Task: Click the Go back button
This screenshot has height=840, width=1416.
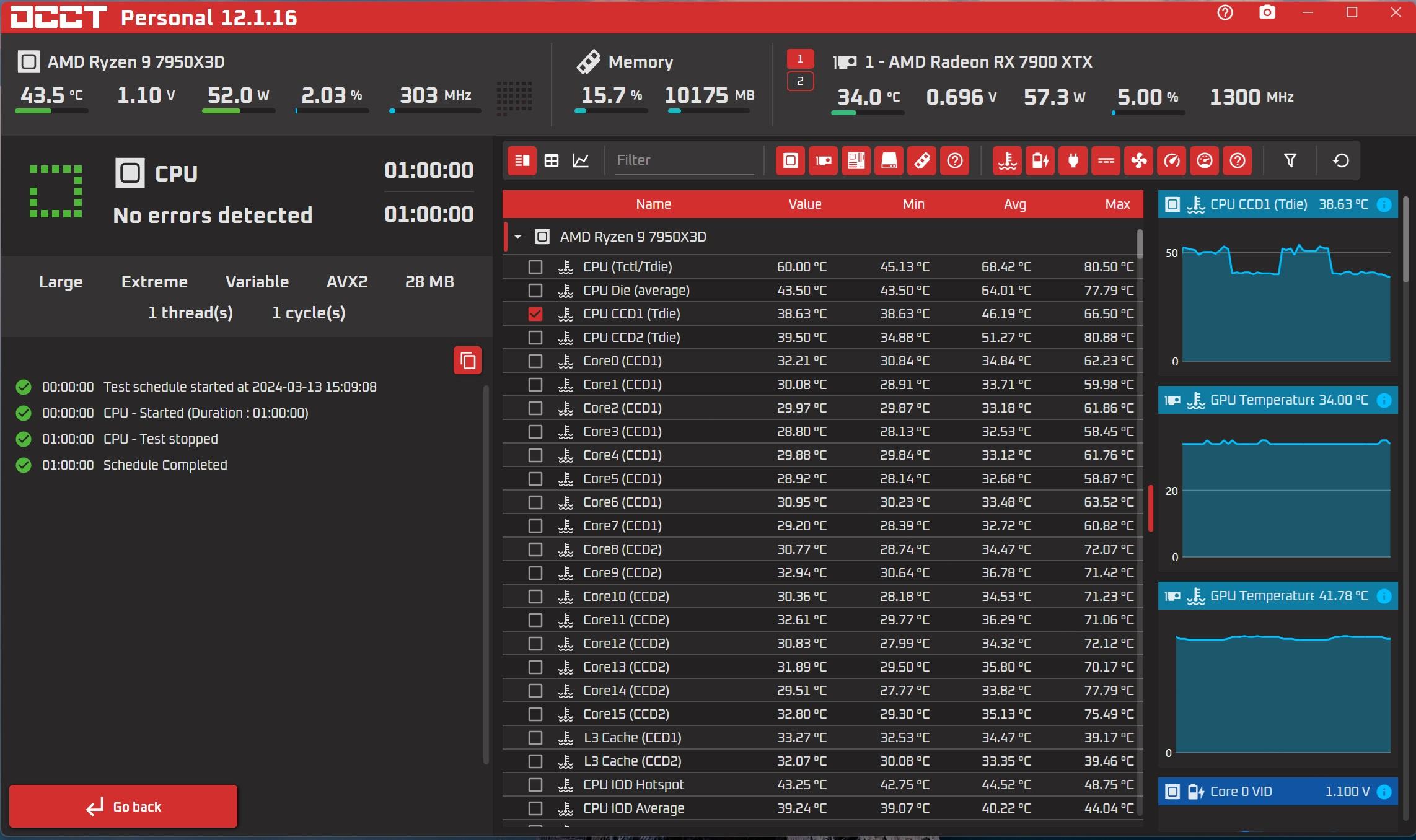Action: point(123,807)
